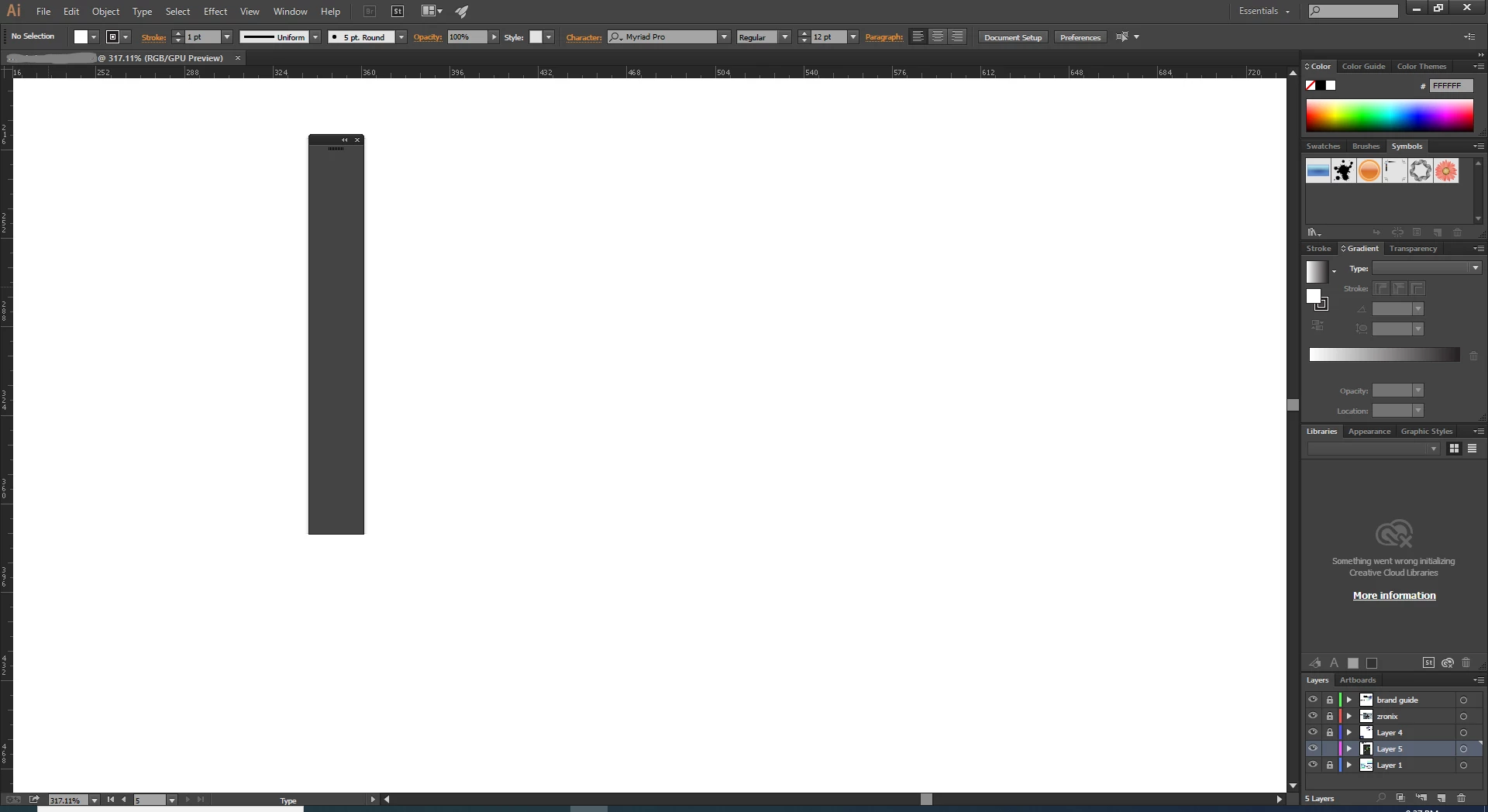This screenshot has width=1488, height=812.
Task: Unlock the Layer 1 lock toggle
Action: tap(1330, 765)
